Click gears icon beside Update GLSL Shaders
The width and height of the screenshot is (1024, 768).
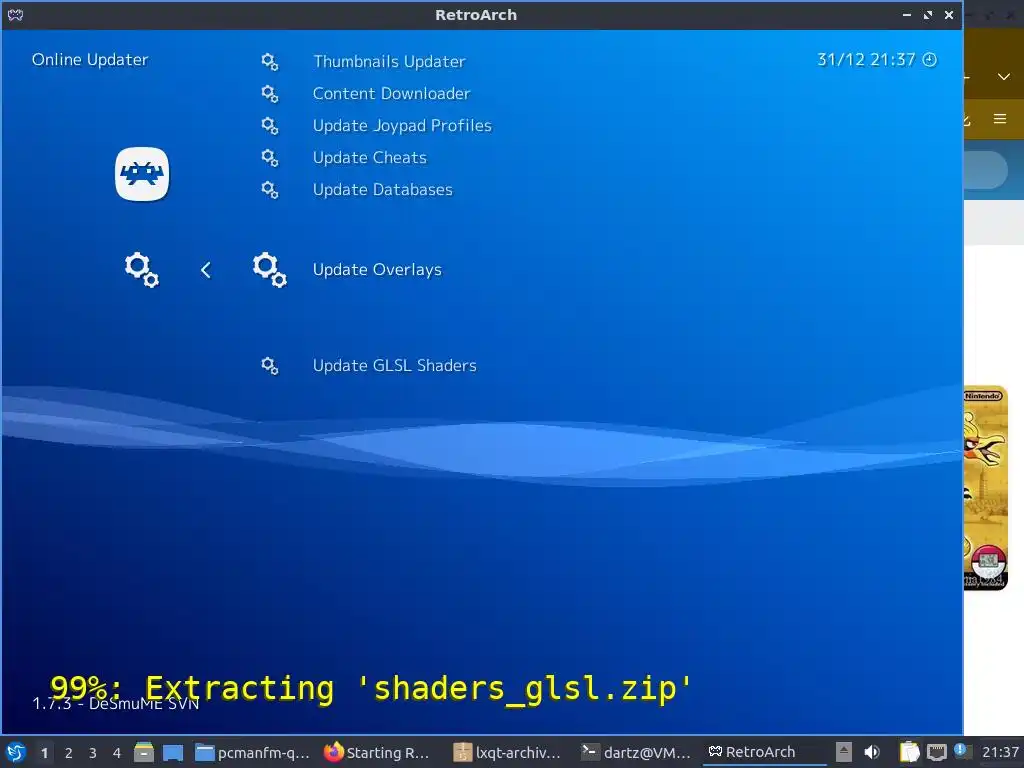(270, 366)
